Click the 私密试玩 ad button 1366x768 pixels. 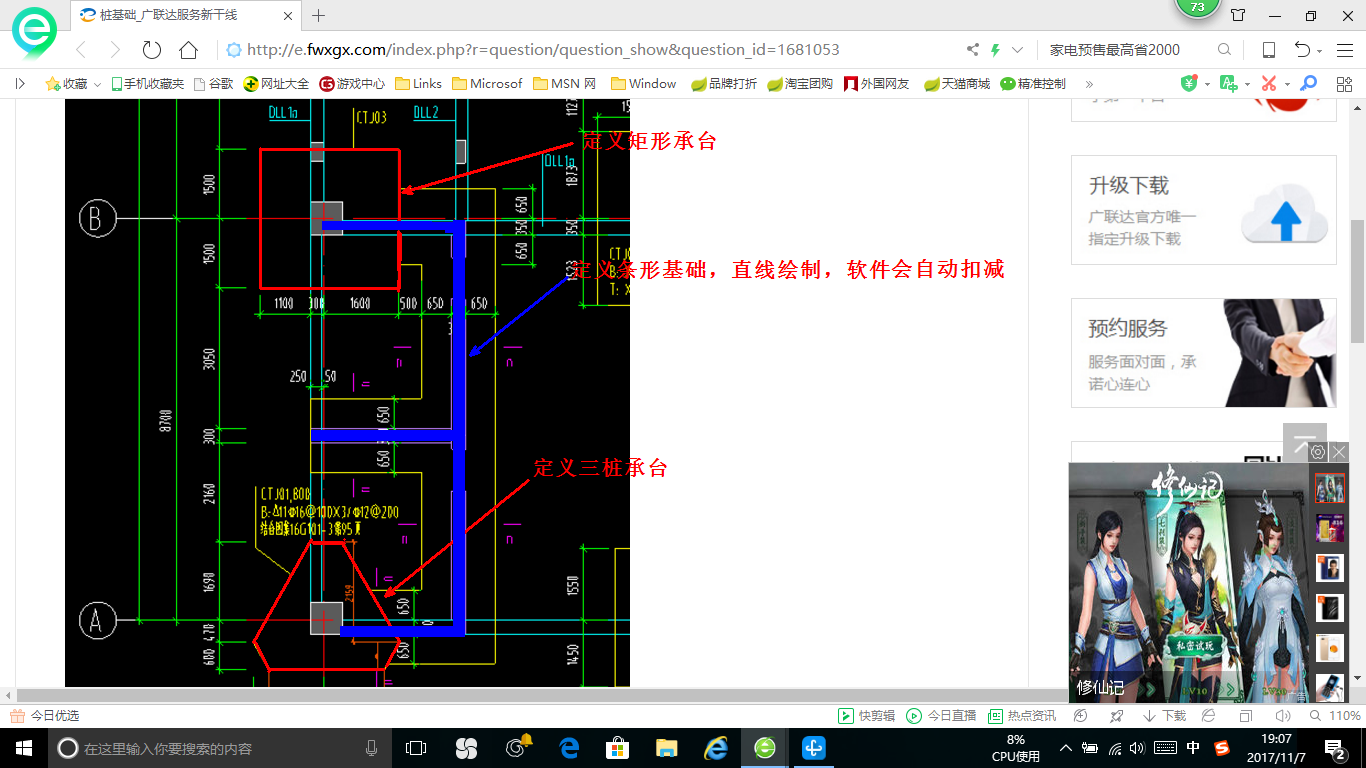[1194, 646]
